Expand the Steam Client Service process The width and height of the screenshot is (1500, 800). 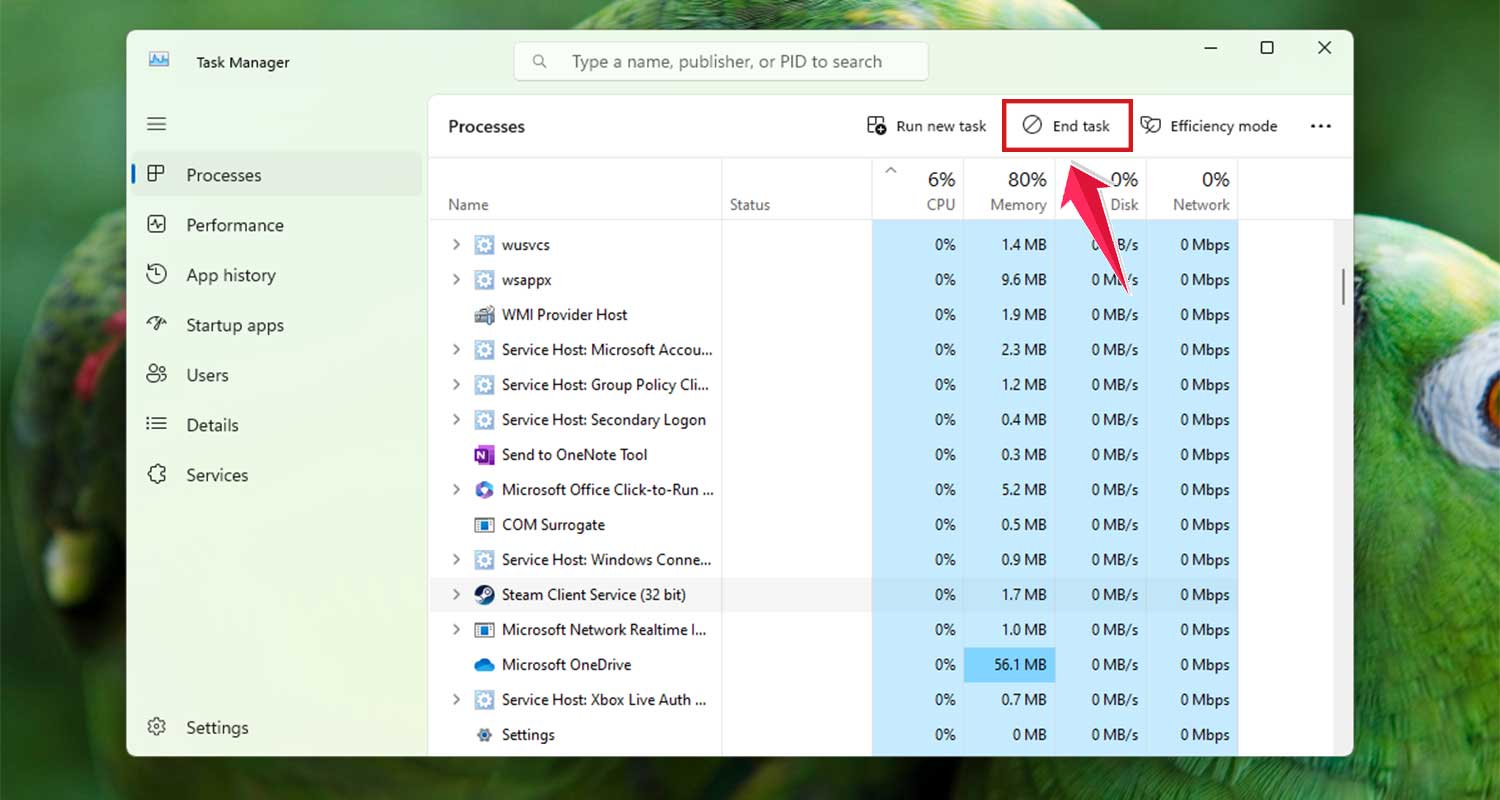pyautogui.click(x=456, y=594)
